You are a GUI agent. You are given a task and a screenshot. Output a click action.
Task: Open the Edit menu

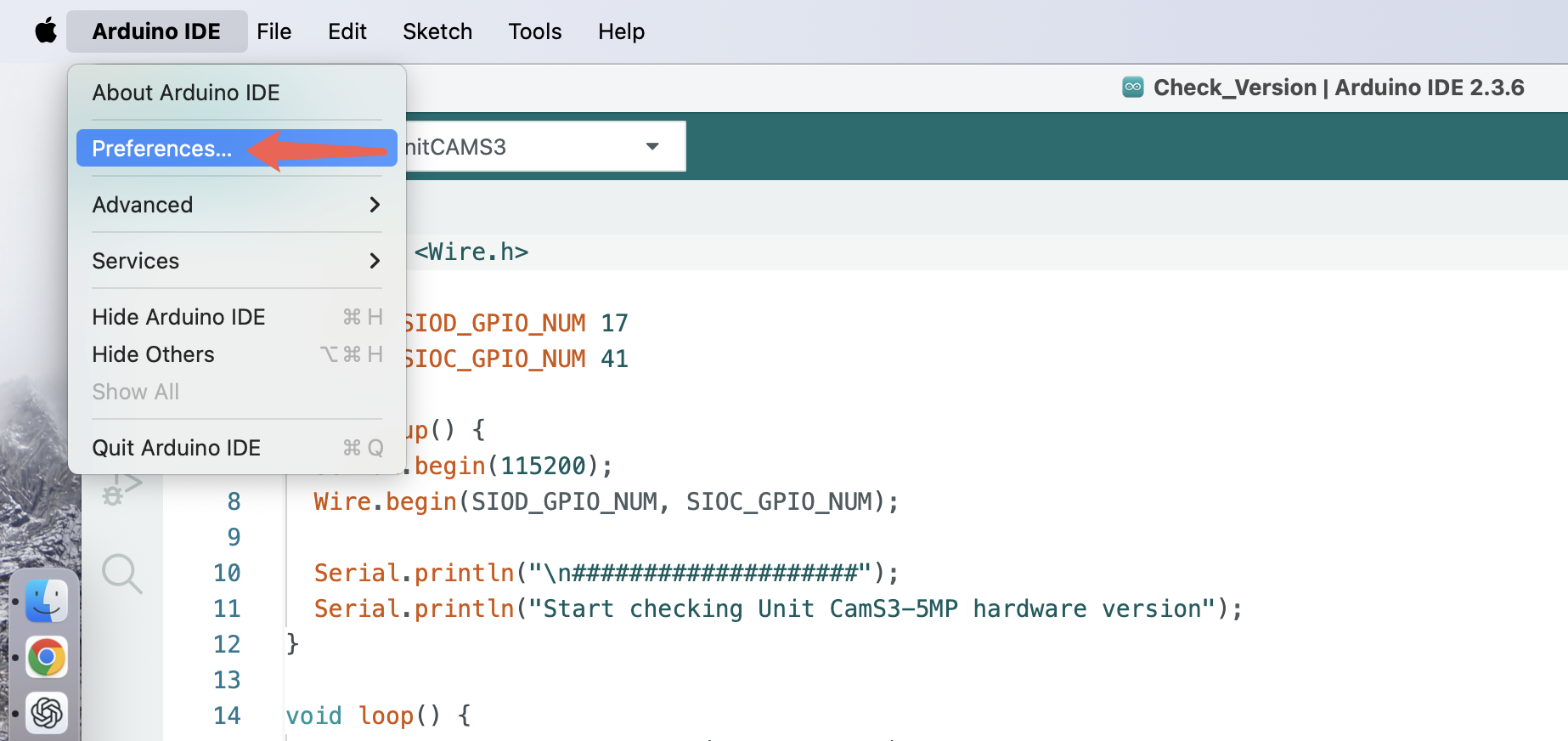[x=347, y=31]
